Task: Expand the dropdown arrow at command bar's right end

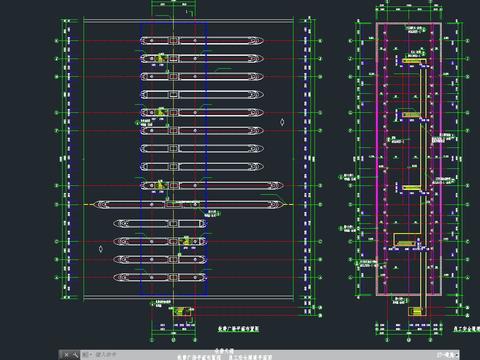Action: click(x=457, y=355)
